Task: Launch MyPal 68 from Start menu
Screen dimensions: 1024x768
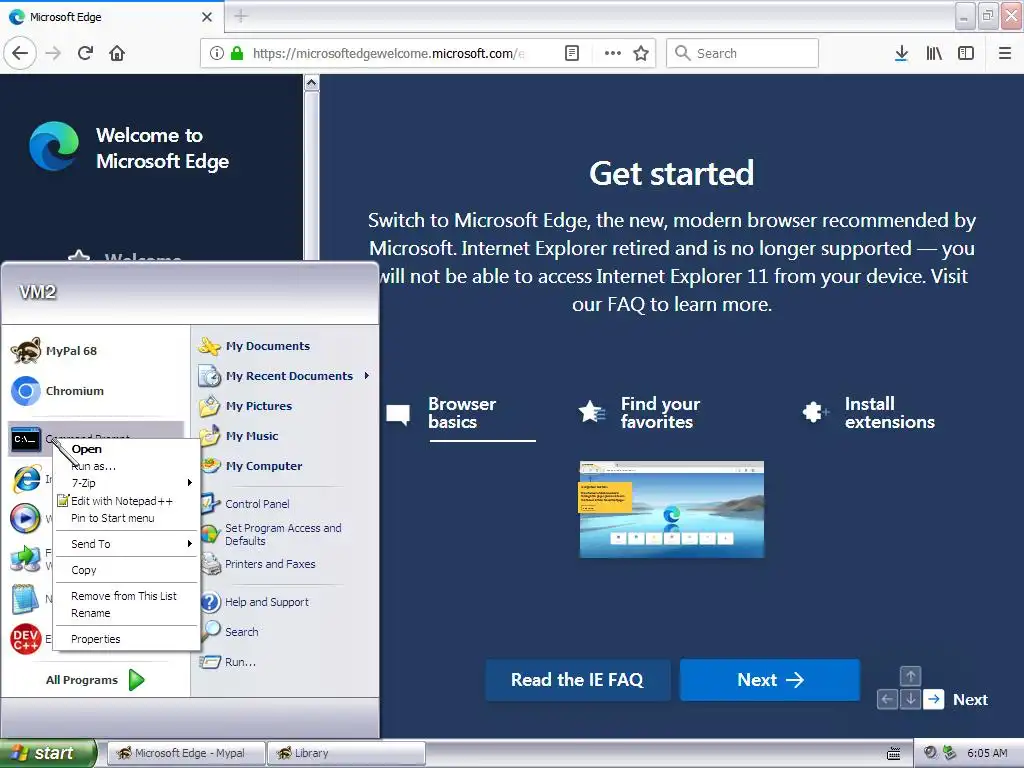Action: (95, 351)
